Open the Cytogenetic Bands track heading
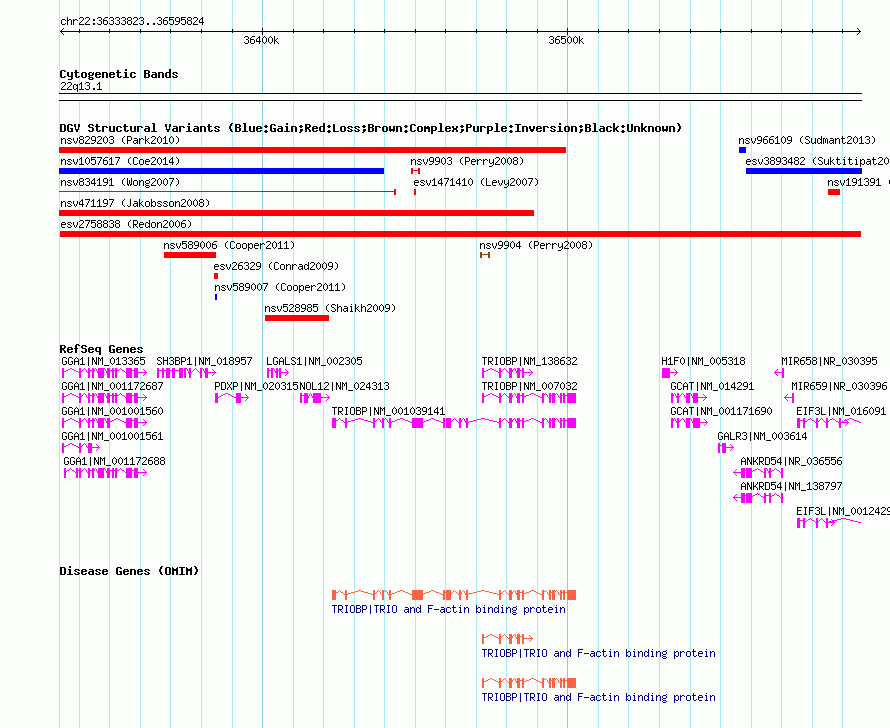The height and width of the screenshot is (728, 890). coord(119,74)
